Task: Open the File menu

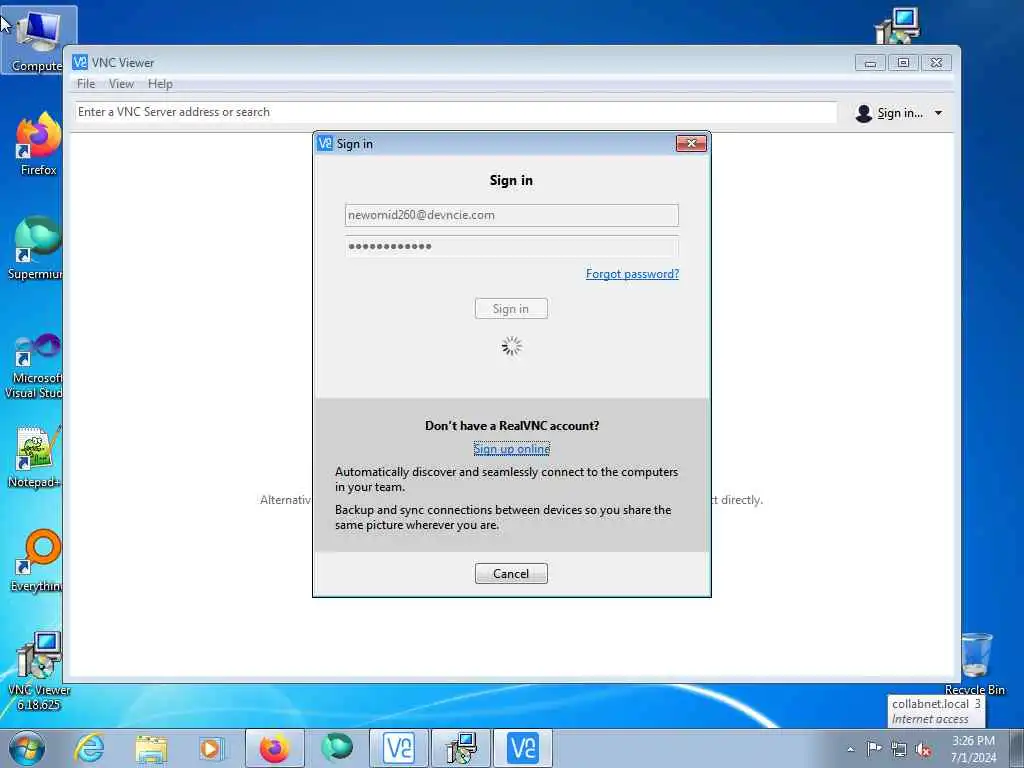Action: (x=86, y=84)
